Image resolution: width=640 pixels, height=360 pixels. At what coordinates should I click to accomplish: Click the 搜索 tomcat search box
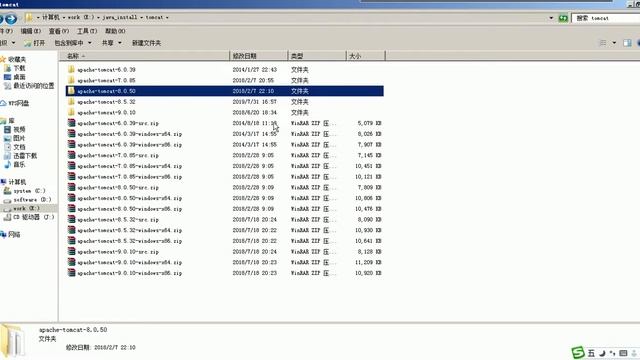coord(606,18)
